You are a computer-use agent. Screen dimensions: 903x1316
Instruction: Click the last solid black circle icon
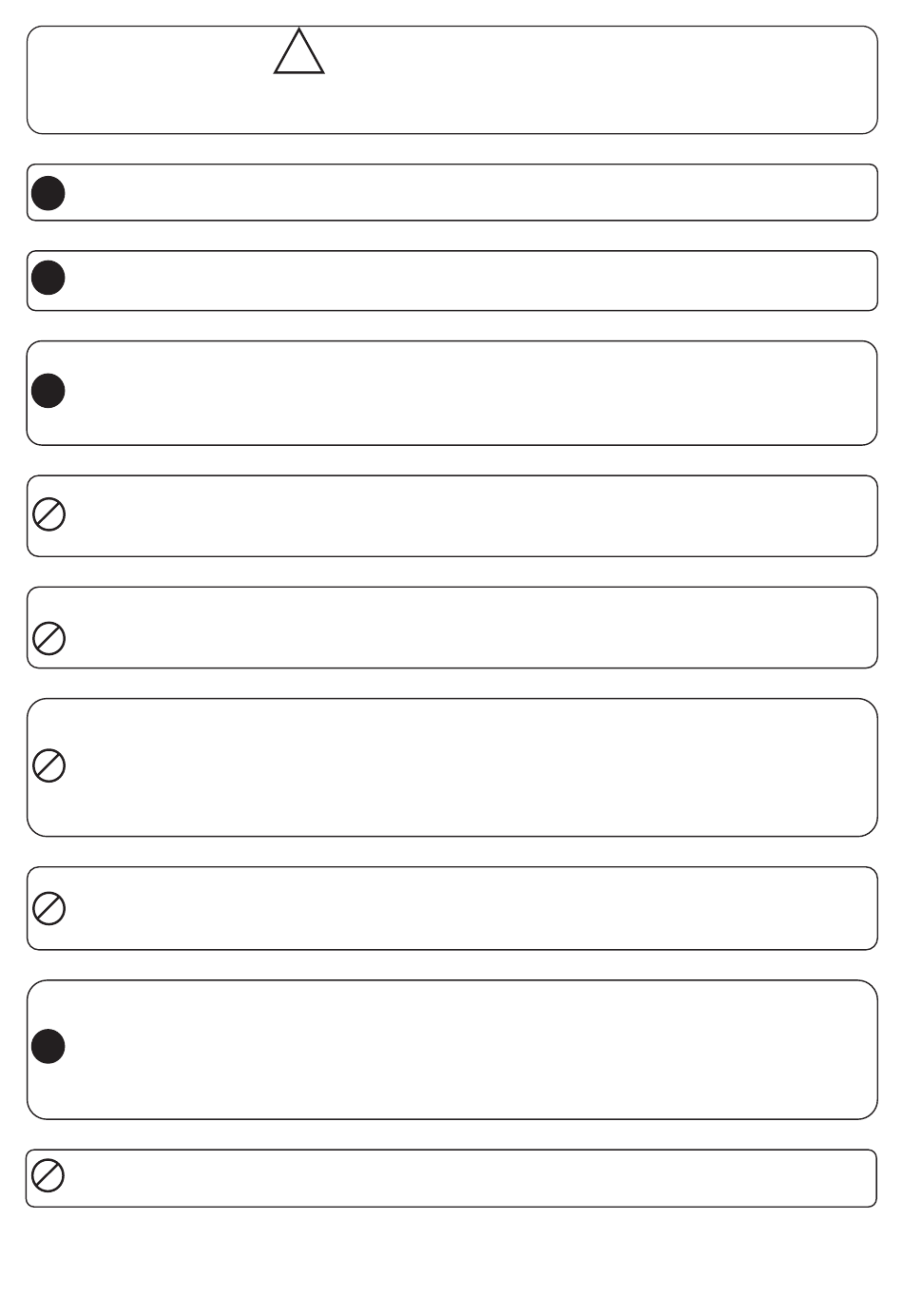pos(48,1046)
